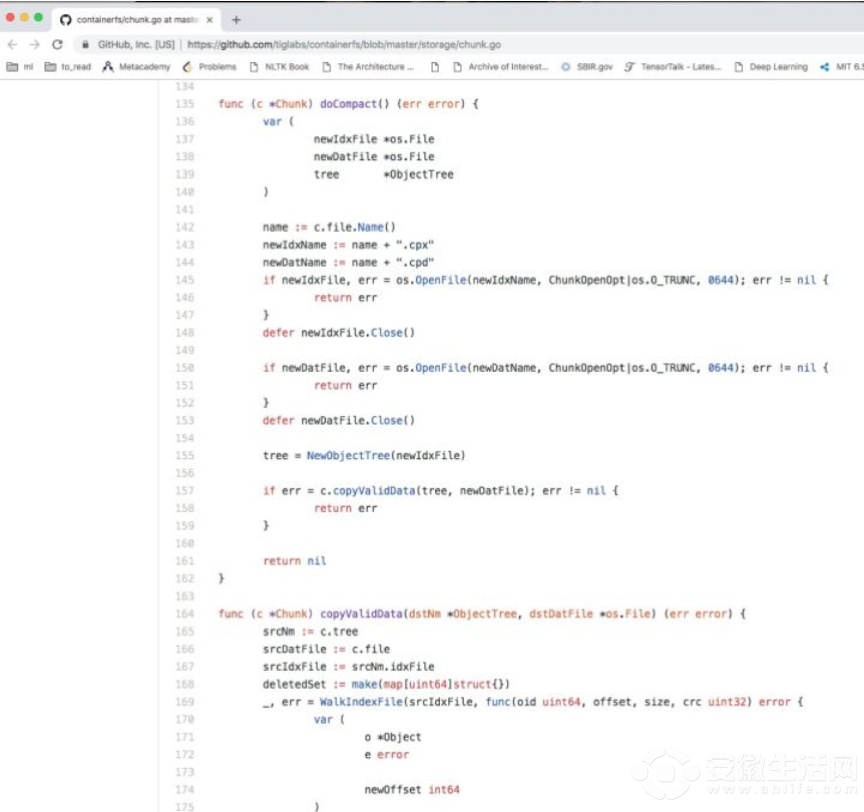Viewport: 864px width, 812px height.
Task: Click the untitled page-icon bookmark
Action: coord(435,67)
